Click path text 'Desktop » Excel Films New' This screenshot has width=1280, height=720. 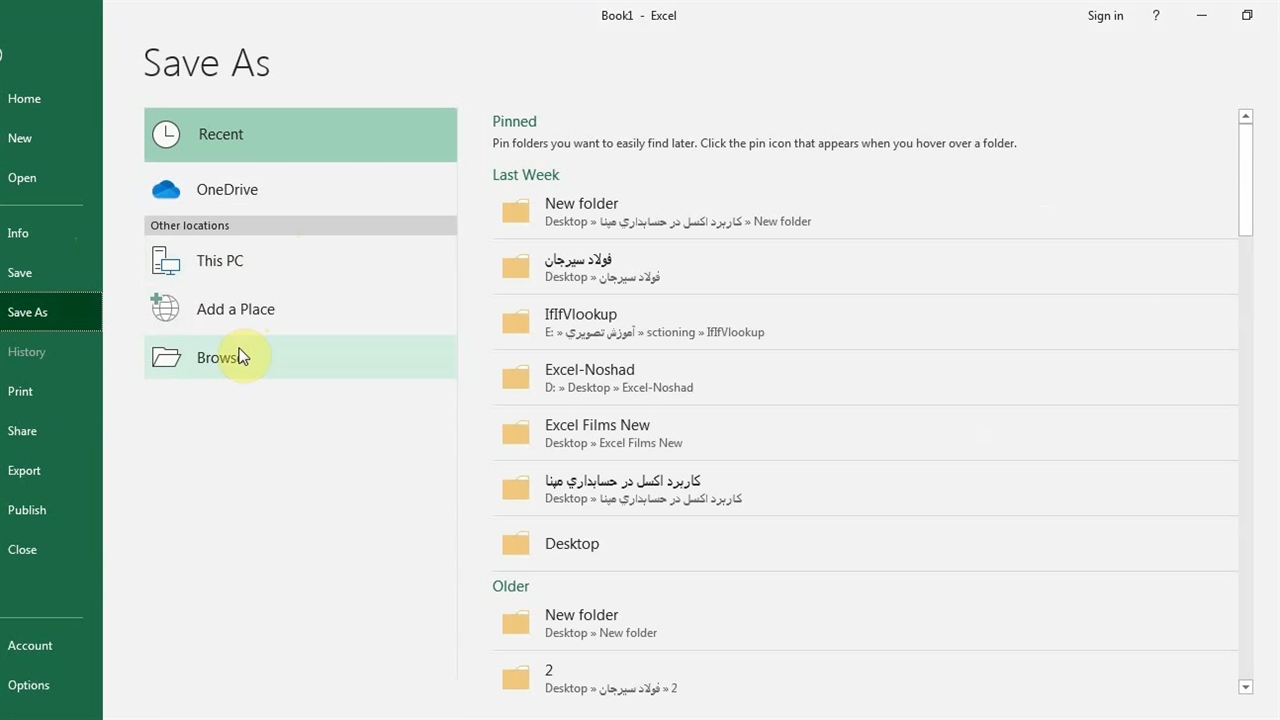614,443
